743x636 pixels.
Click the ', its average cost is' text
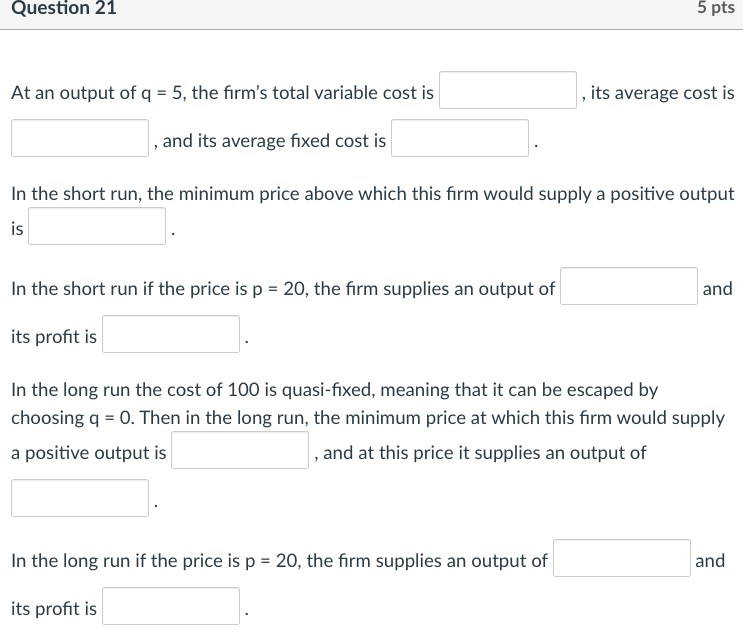click(659, 93)
